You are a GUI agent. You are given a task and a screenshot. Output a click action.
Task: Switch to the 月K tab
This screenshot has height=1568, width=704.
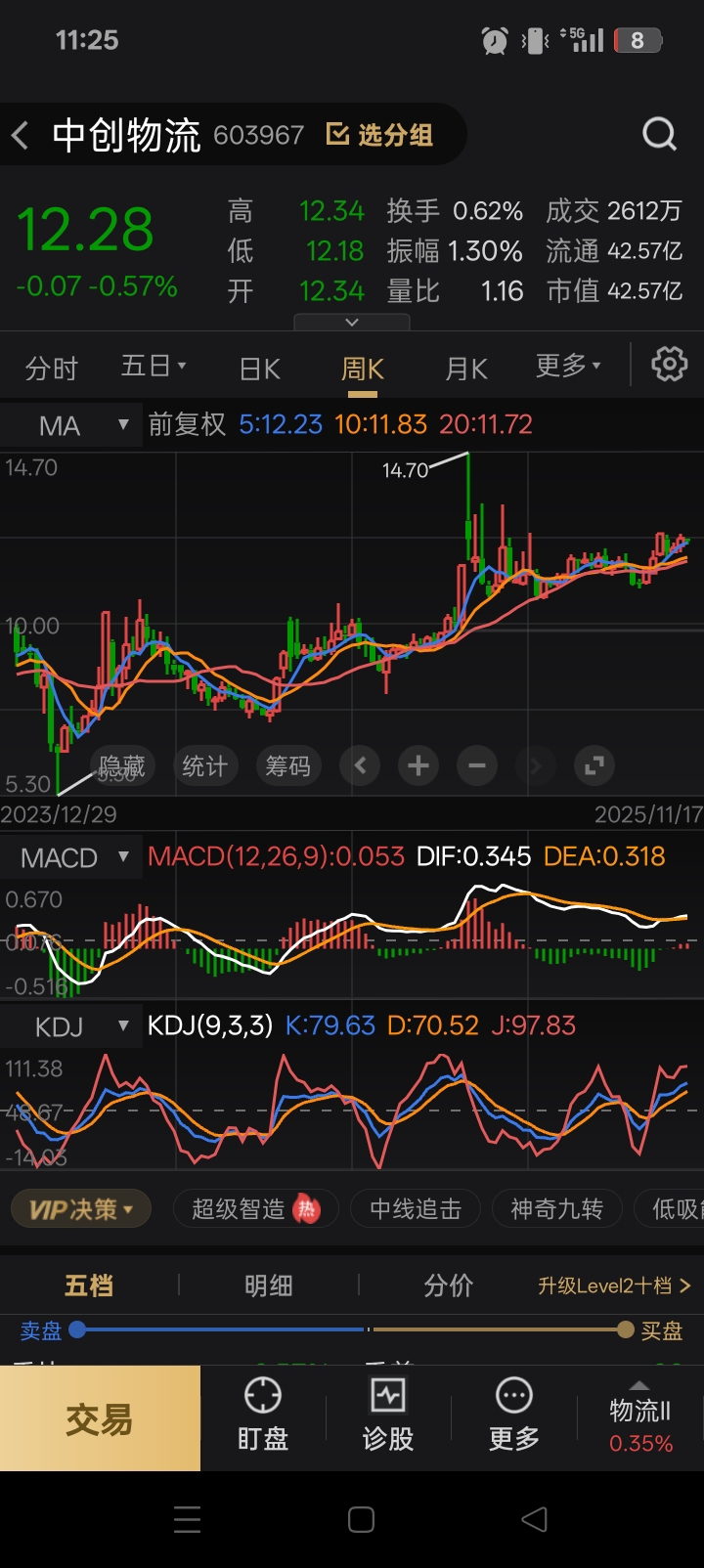(465, 369)
